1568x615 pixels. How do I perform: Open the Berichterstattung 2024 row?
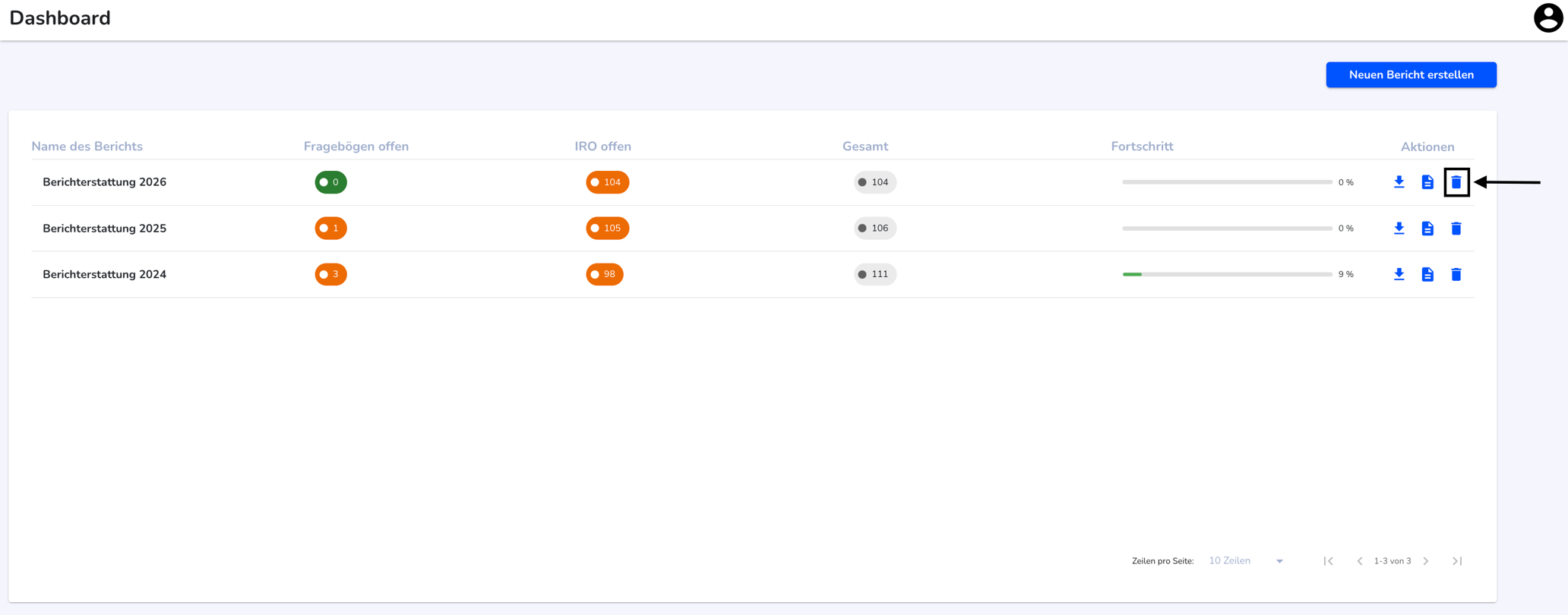click(752, 274)
